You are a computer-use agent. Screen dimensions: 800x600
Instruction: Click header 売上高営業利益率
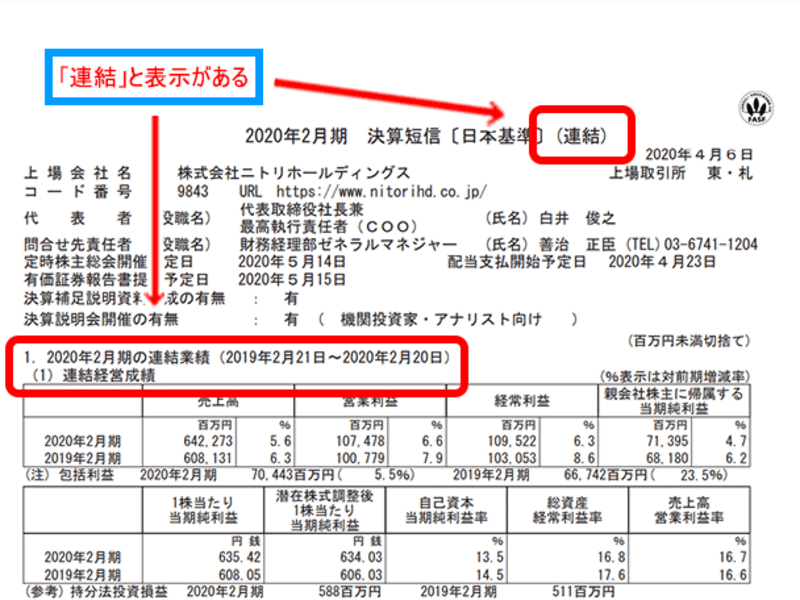coord(689,510)
